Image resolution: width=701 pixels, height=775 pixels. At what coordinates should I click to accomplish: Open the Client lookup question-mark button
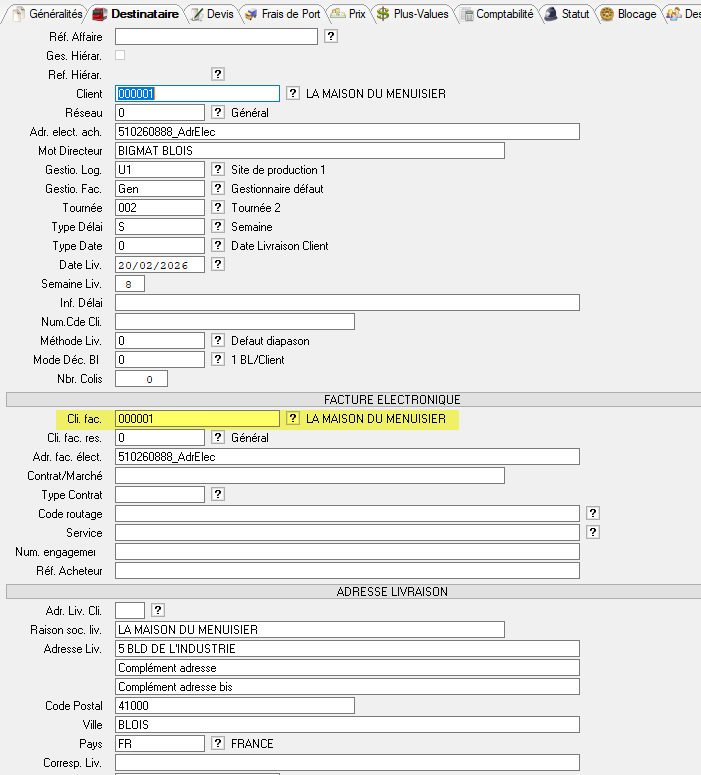tap(293, 93)
